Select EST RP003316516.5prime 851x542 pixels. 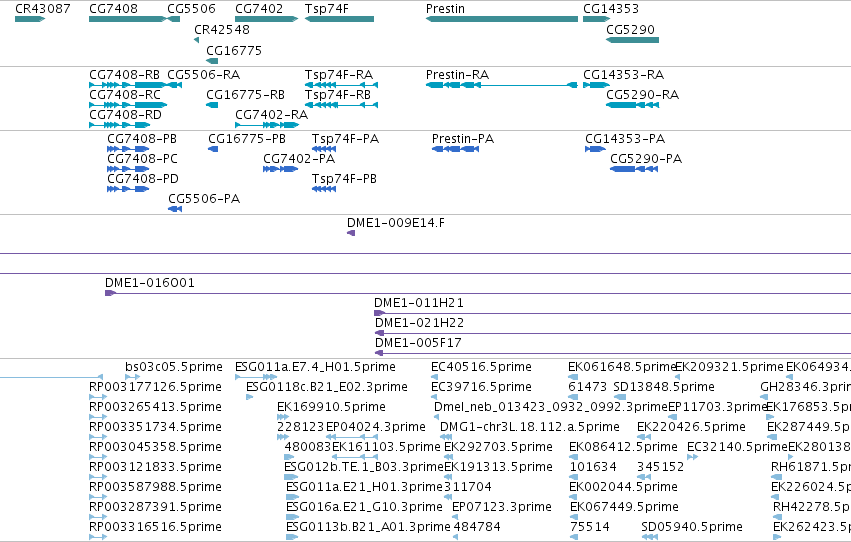(98, 537)
